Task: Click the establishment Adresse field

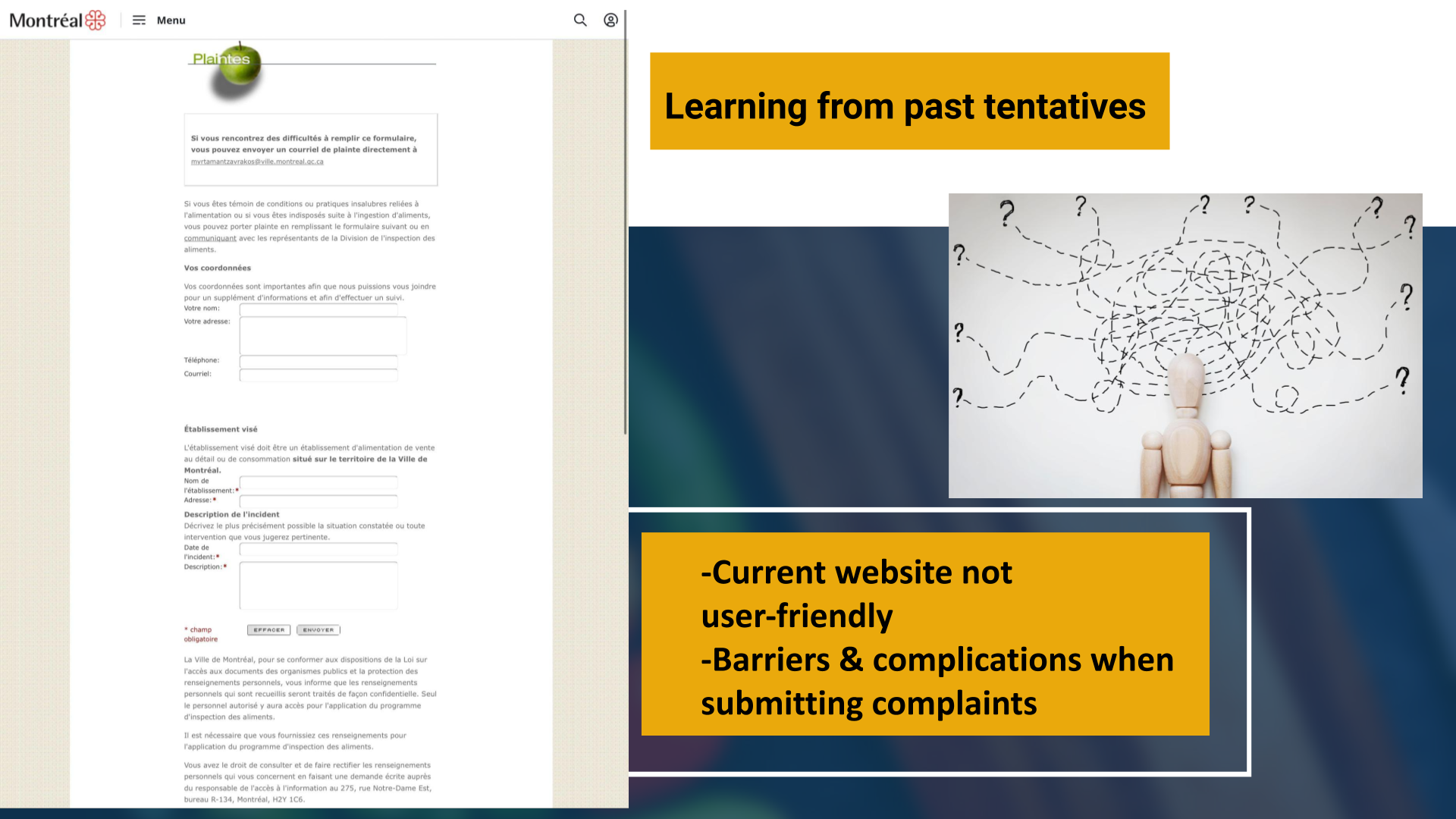Action: point(318,500)
